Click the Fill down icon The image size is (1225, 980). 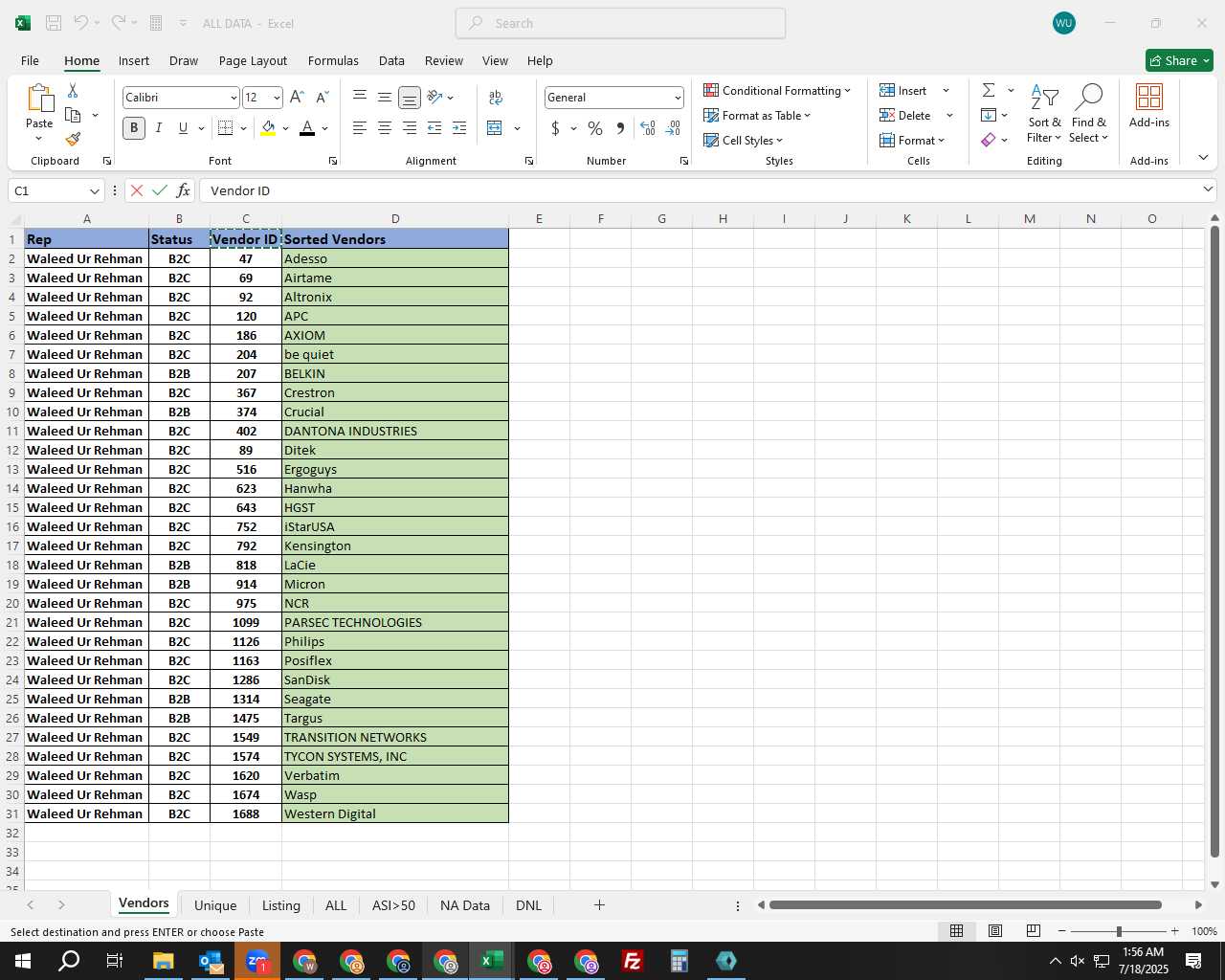(989, 115)
